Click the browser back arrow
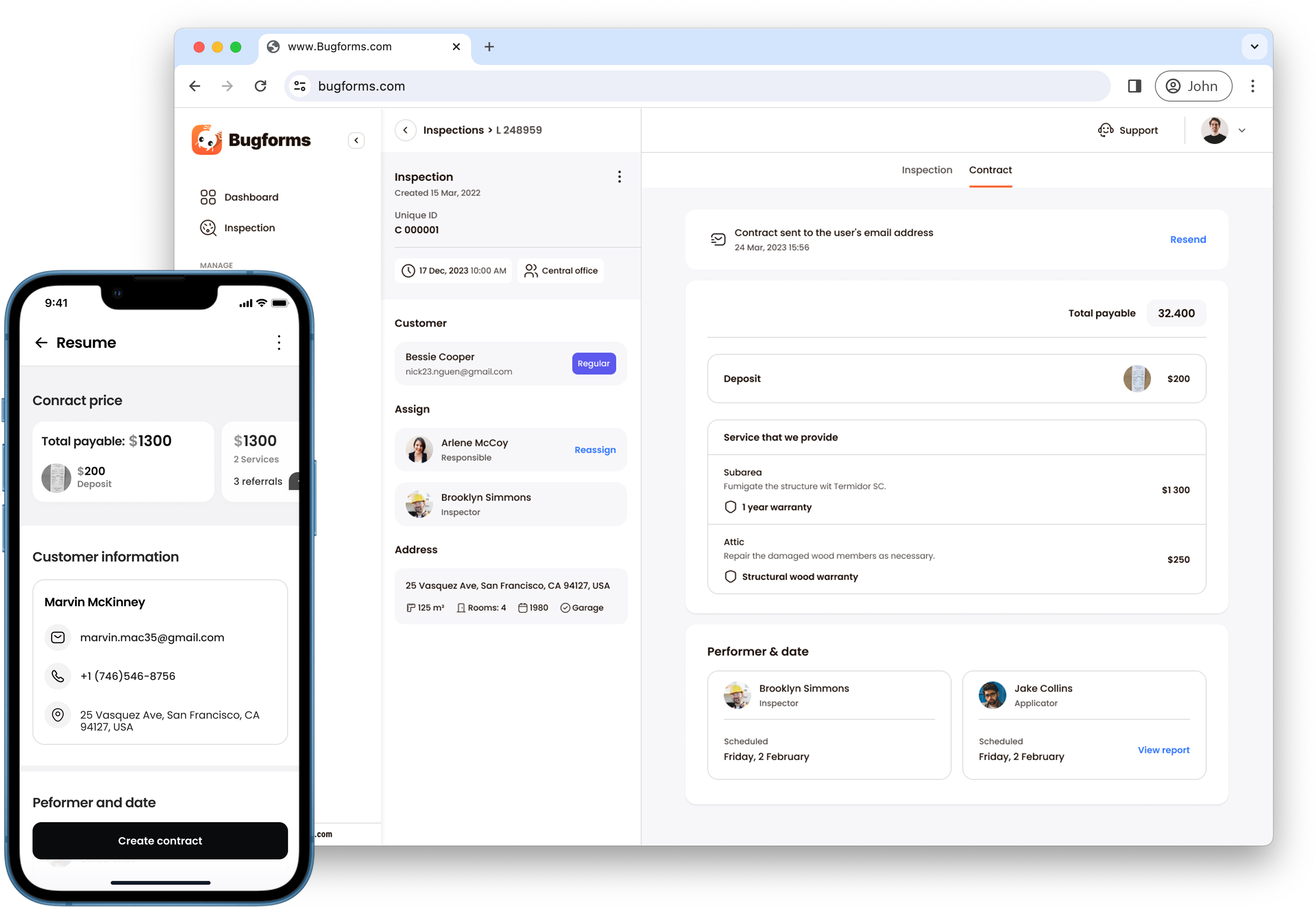The image size is (1316, 922). pyautogui.click(x=195, y=86)
